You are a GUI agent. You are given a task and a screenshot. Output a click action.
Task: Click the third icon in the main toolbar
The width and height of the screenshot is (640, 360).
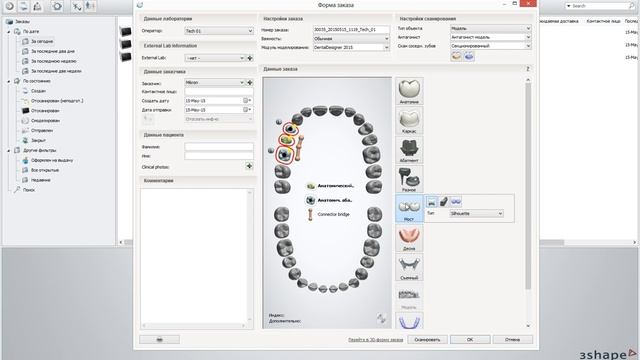point(37,6)
